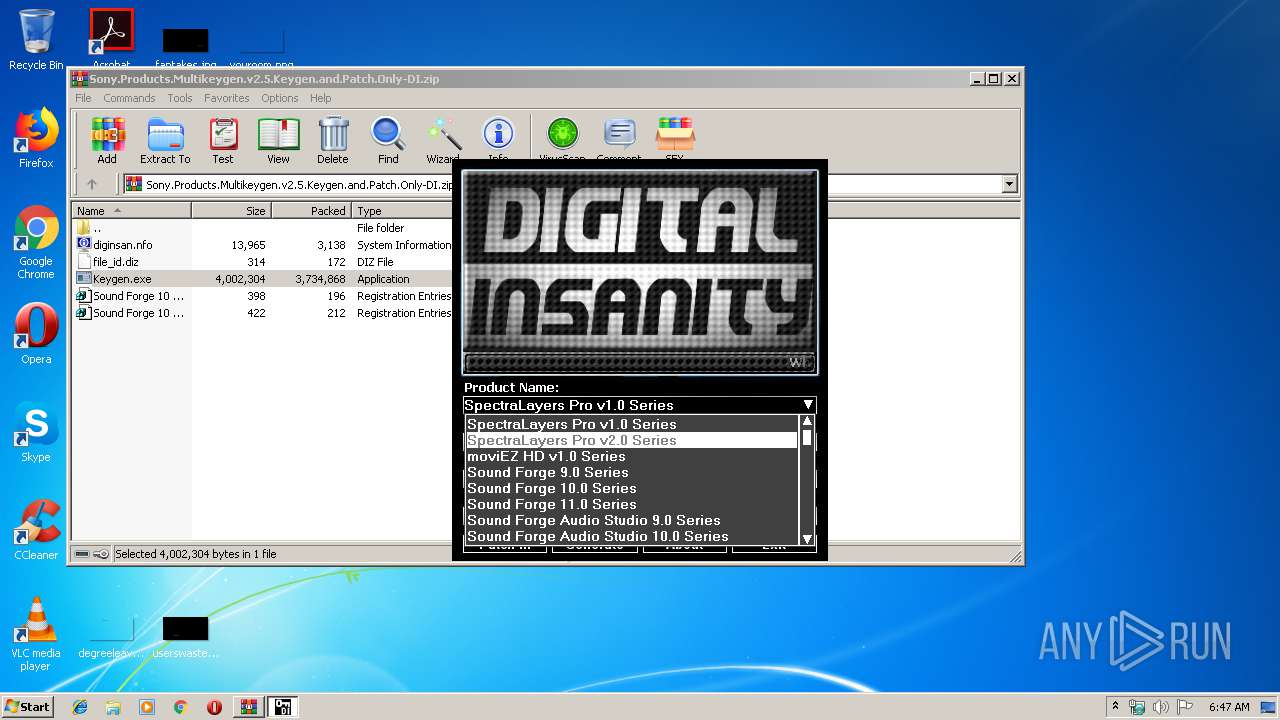Select the second Sound Forge 10 registry file
This screenshot has height=720, width=1280.
tap(264, 313)
